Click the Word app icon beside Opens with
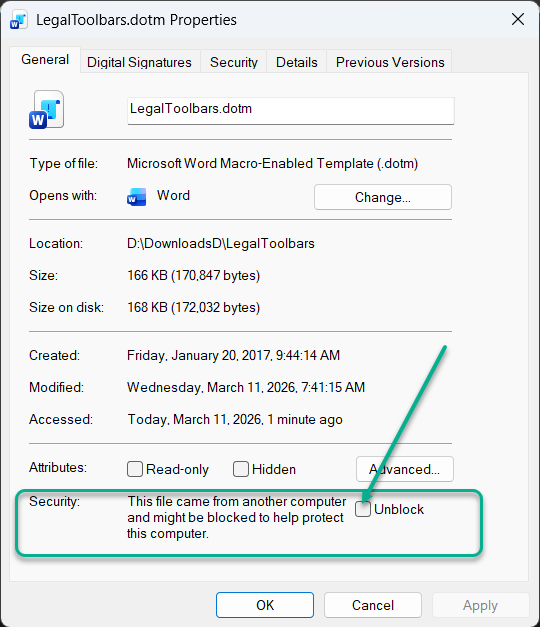This screenshot has width=540, height=627. tap(136, 197)
